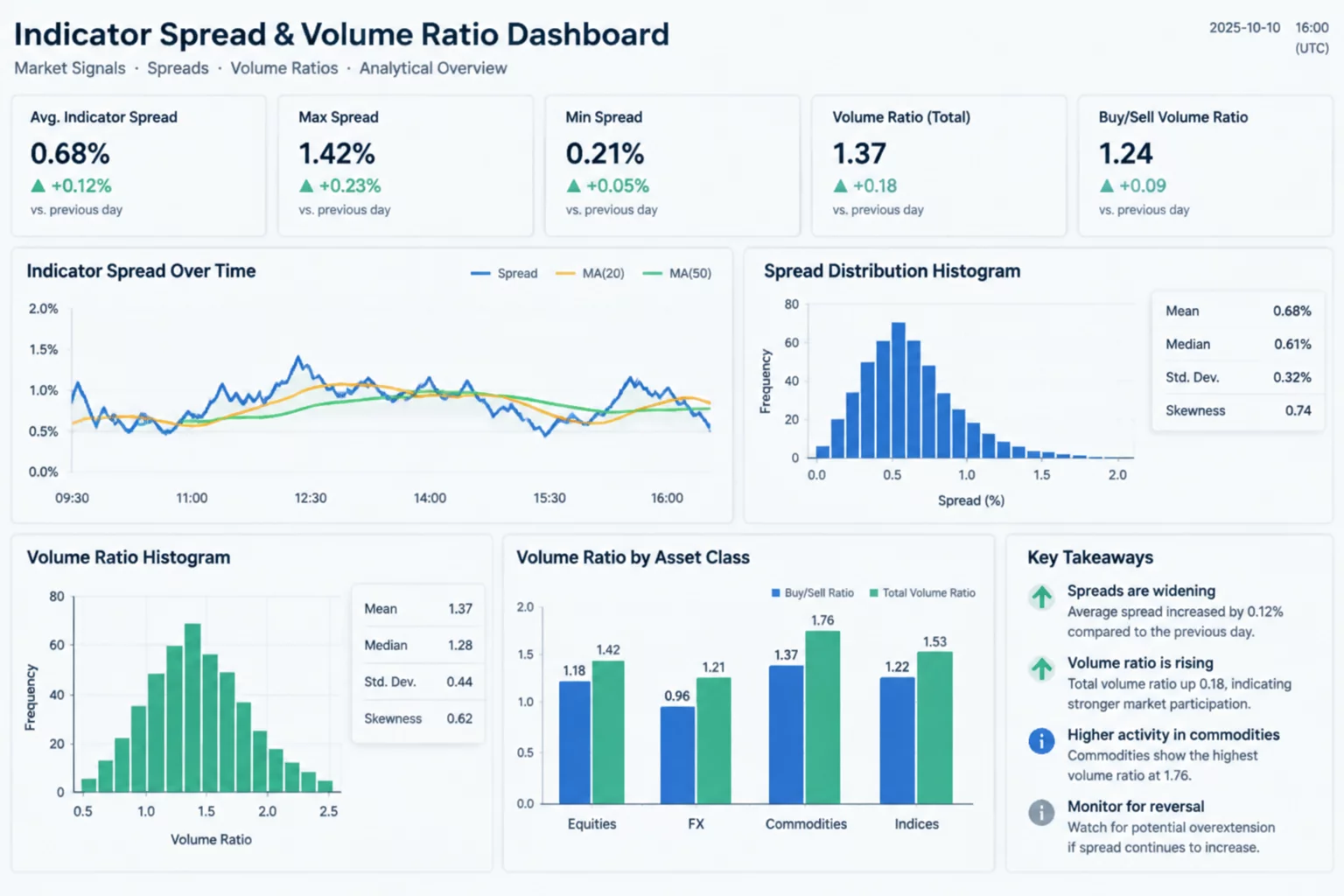Click Std. Dev. 0.44 in volume stats

418,682
